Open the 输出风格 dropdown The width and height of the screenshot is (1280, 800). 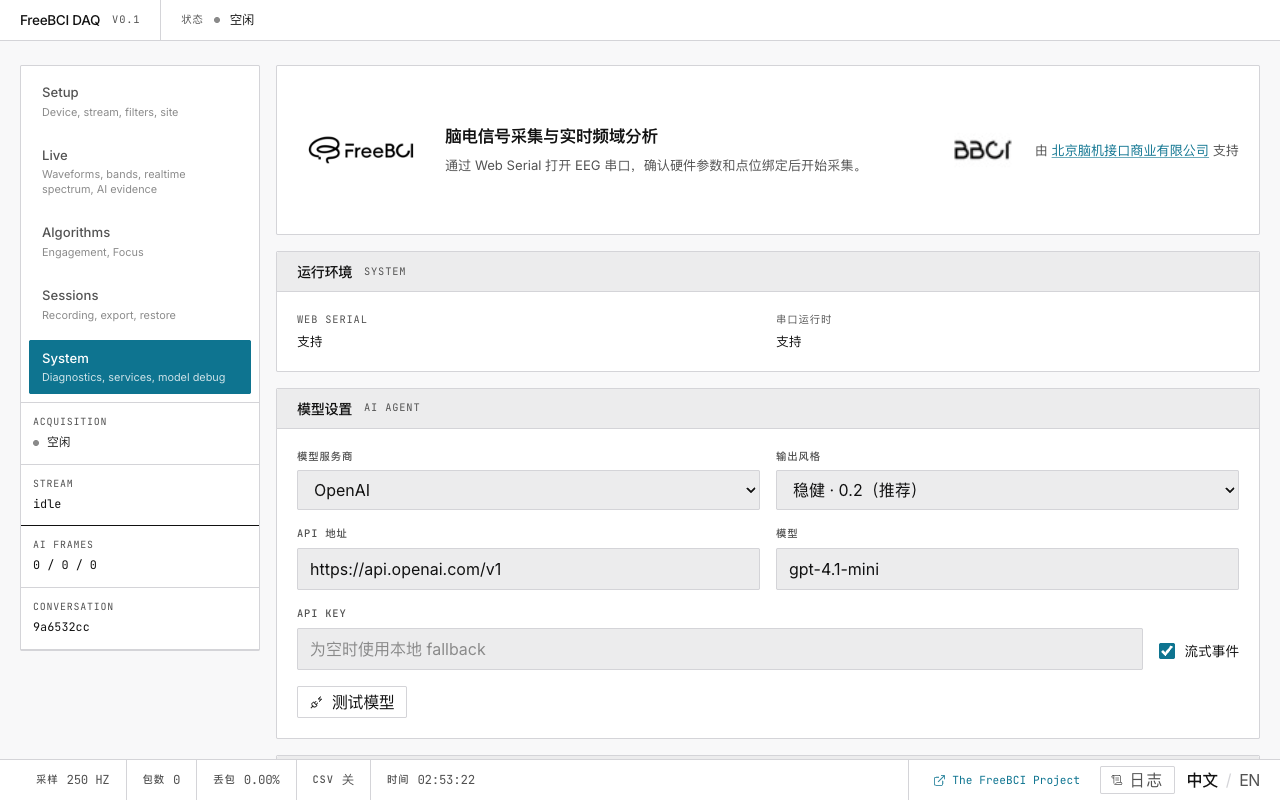pos(1007,490)
